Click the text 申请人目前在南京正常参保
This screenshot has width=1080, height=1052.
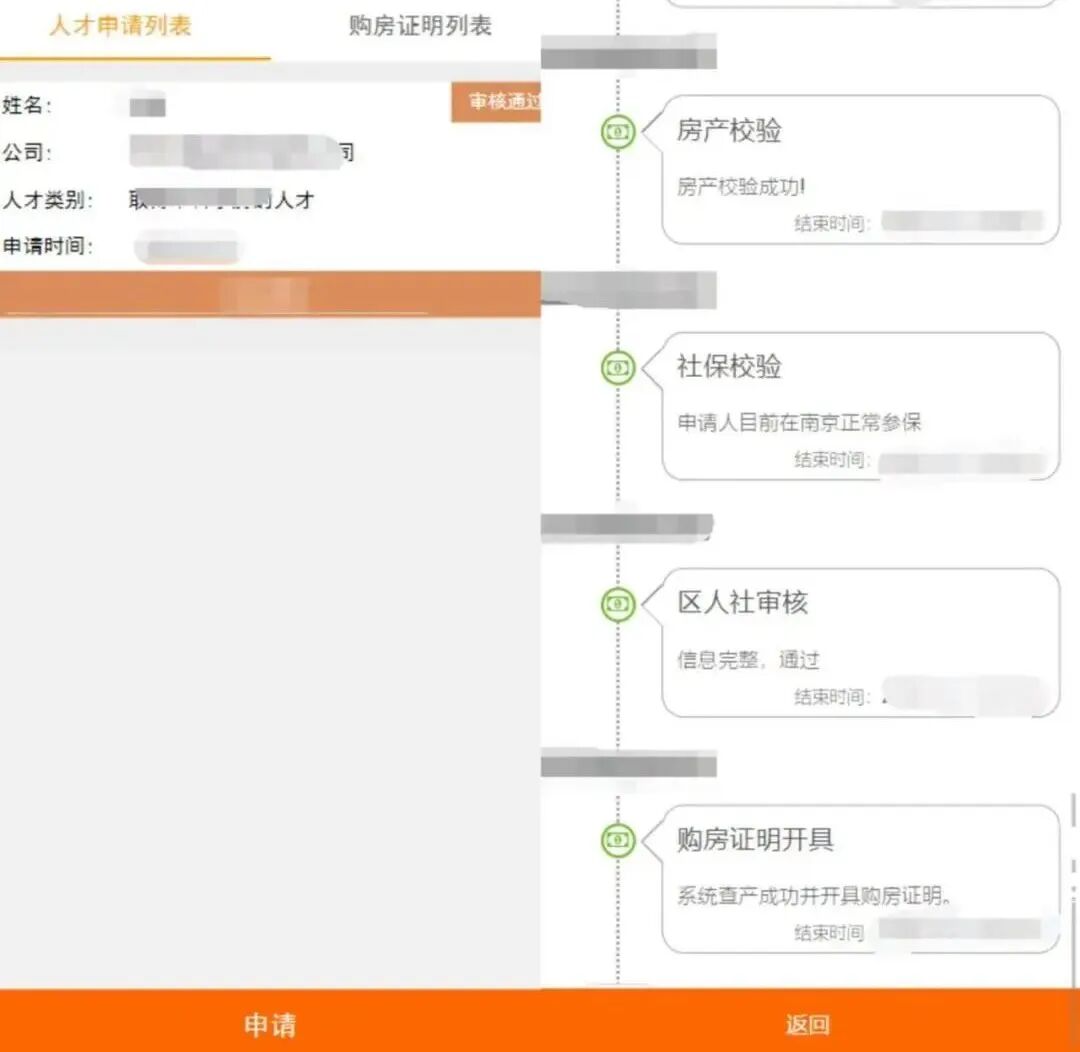pyautogui.click(x=799, y=422)
